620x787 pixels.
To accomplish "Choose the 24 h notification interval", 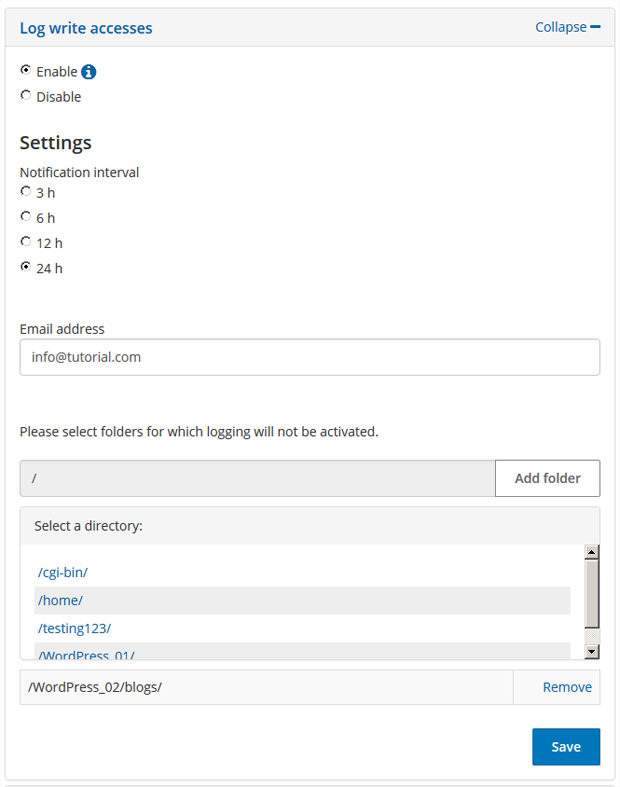I will pyautogui.click(x=26, y=267).
